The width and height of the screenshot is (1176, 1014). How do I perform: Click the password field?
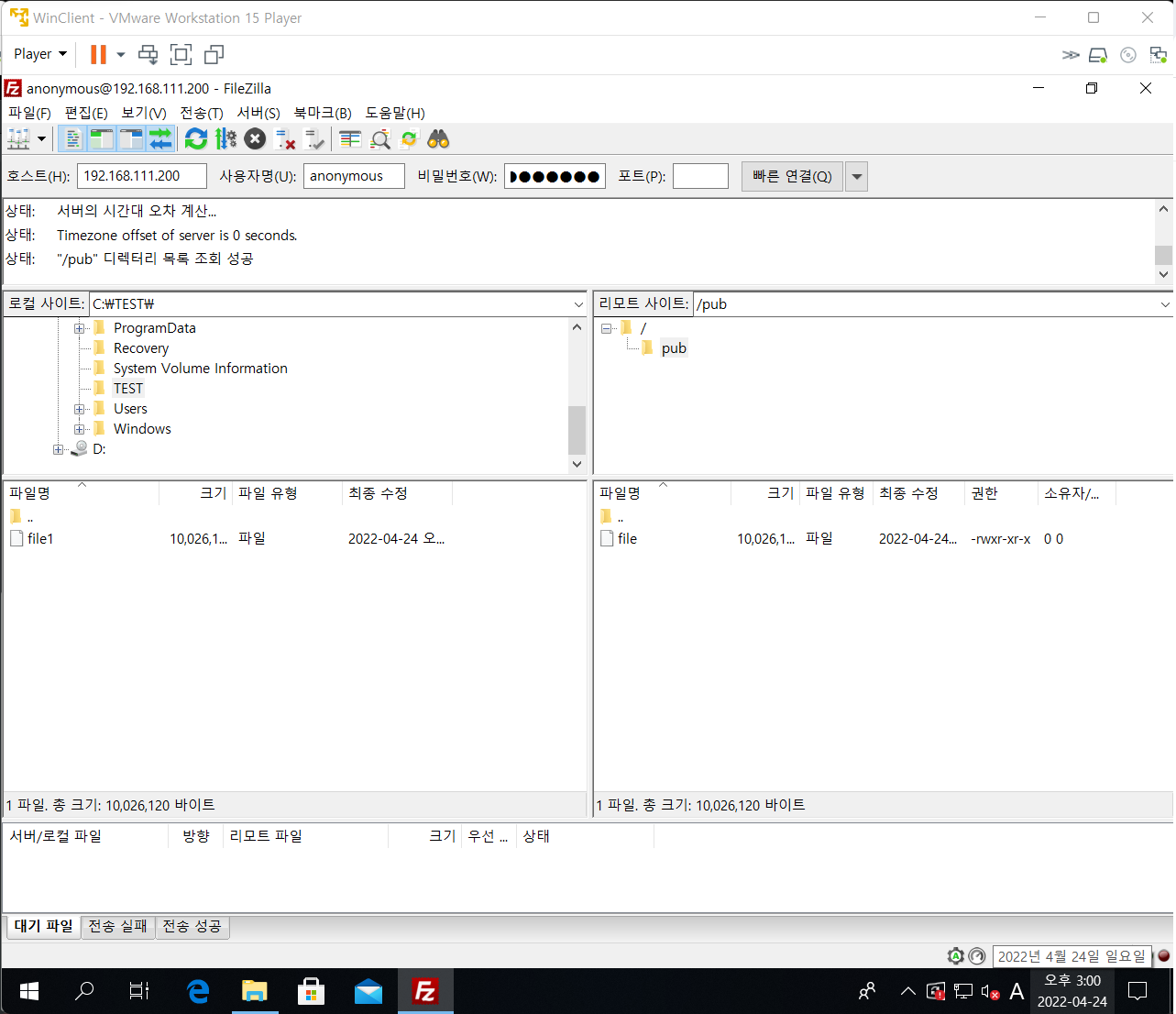555,176
